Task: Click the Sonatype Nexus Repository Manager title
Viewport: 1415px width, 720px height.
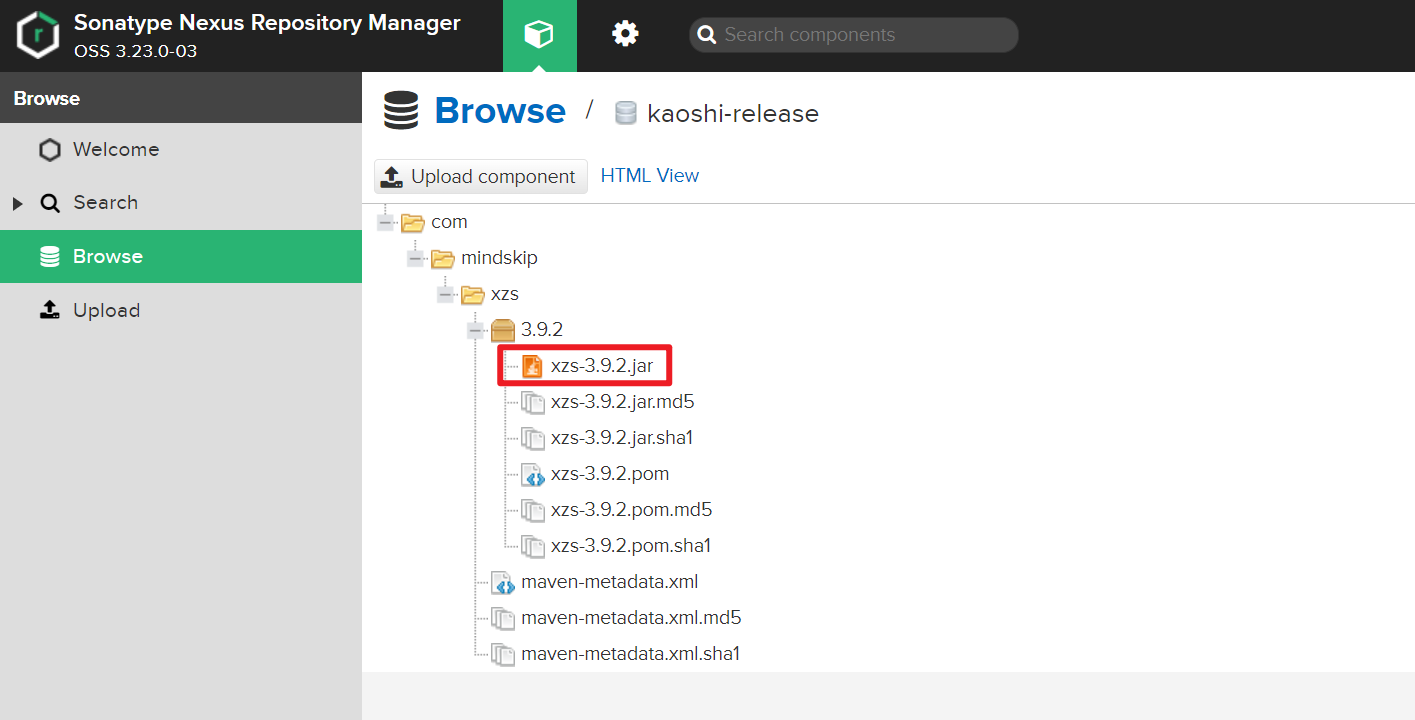Action: pyautogui.click(x=267, y=23)
